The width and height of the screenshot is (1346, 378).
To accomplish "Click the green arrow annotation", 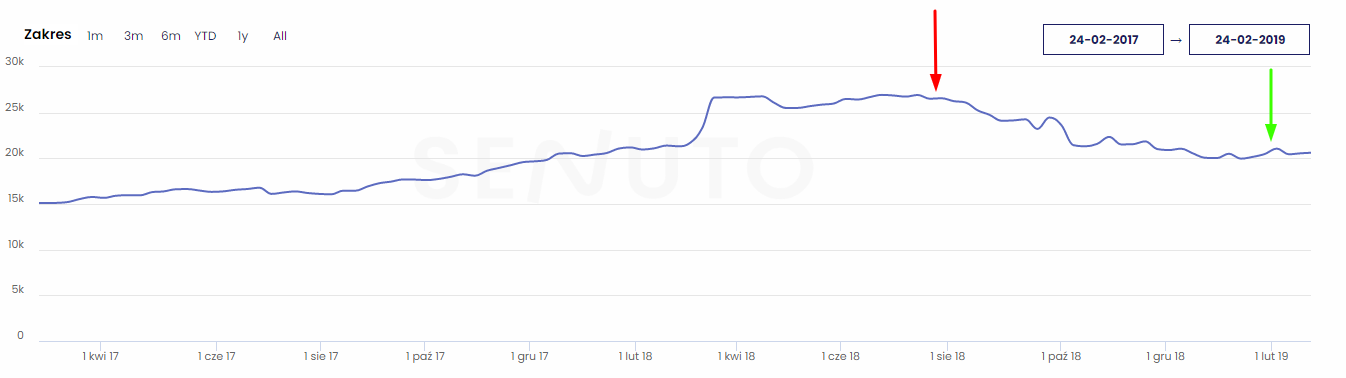I will pos(1270,105).
